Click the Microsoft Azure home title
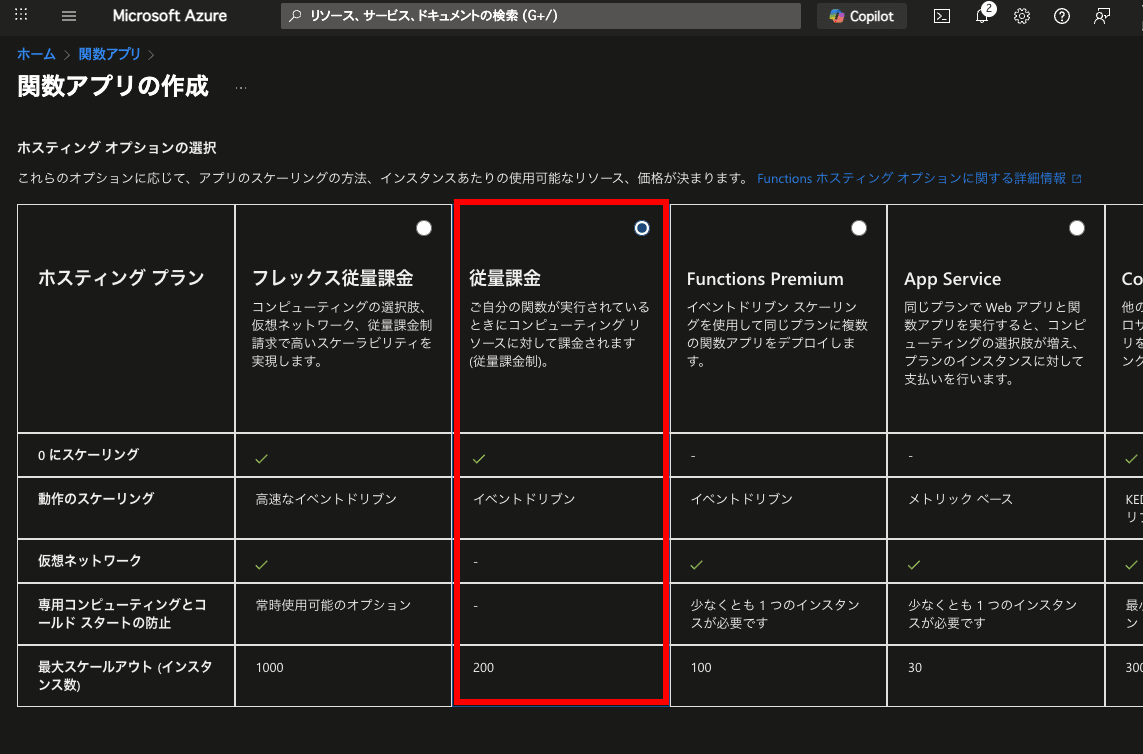Screen dimensions: 1143x754 pos(170,16)
